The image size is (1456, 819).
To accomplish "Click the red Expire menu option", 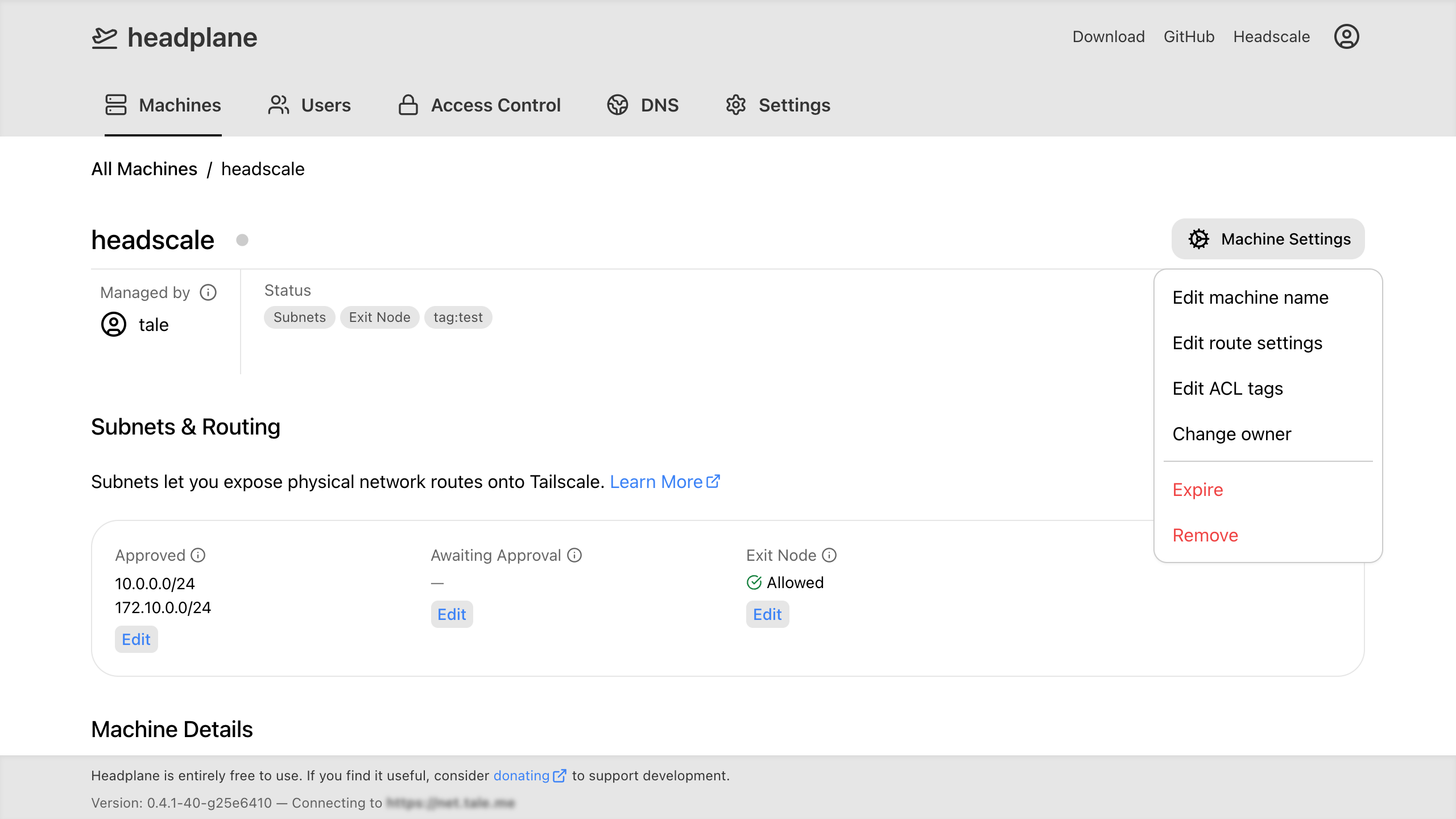I will point(1197,490).
